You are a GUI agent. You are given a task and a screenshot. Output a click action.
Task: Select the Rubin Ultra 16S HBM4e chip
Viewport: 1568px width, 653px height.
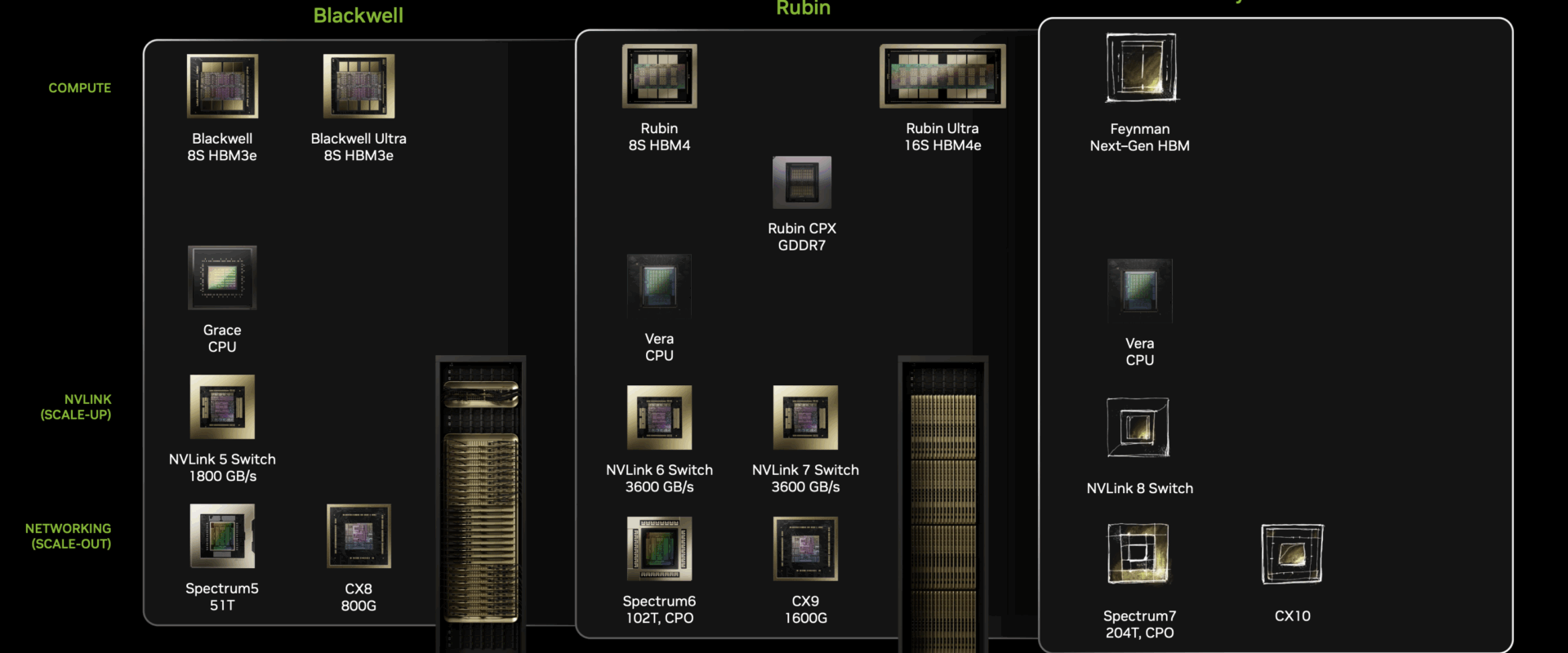pos(942,76)
